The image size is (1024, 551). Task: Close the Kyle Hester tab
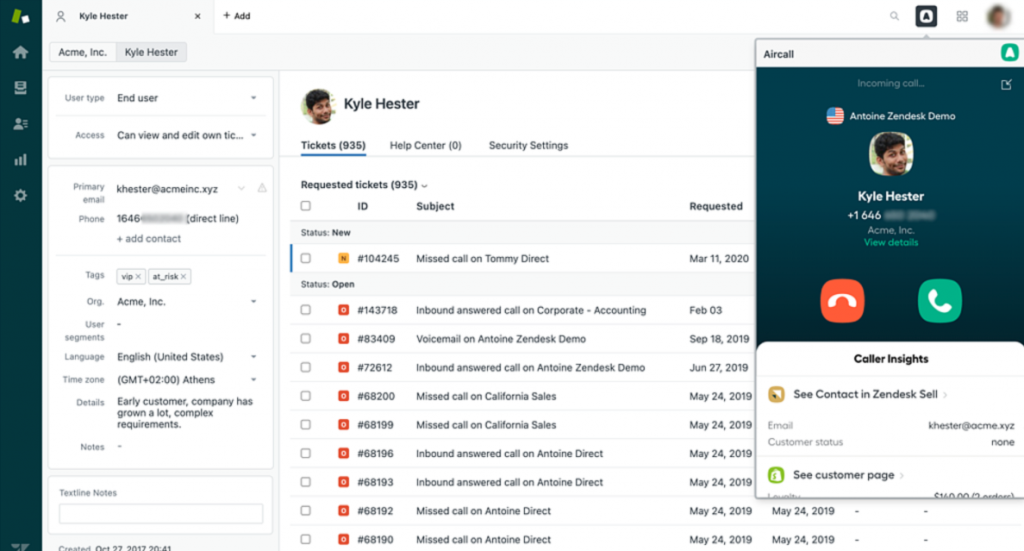pos(197,16)
